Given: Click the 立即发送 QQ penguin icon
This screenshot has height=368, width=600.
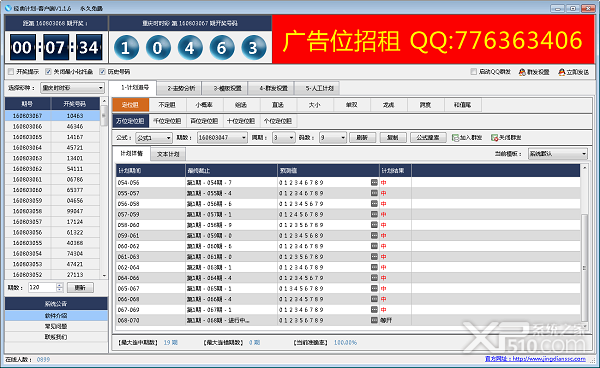Looking at the screenshot, I should click(561, 72).
